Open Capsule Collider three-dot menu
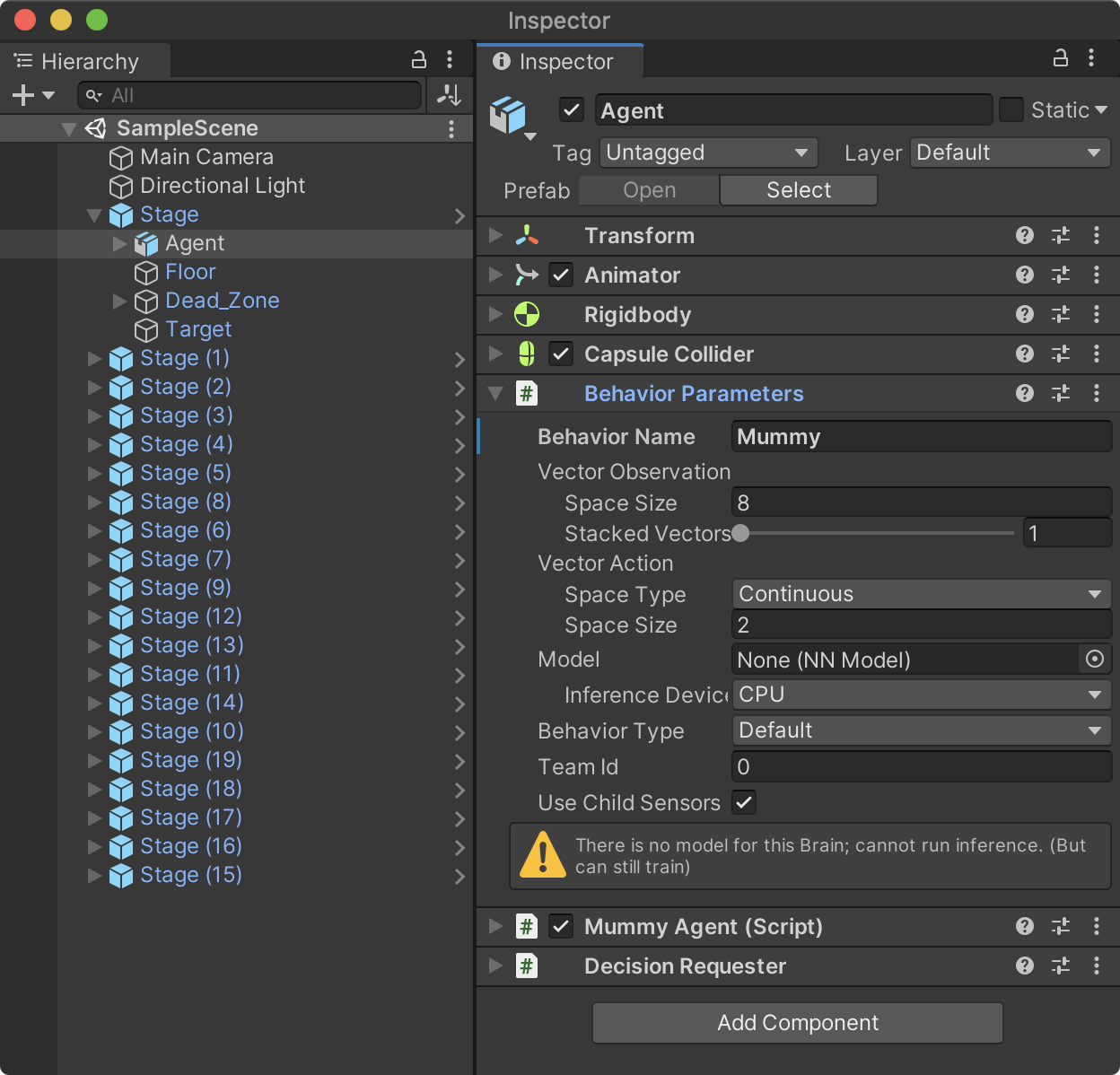The height and width of the screenshot is (1075, 1120). click(1097, 354)
